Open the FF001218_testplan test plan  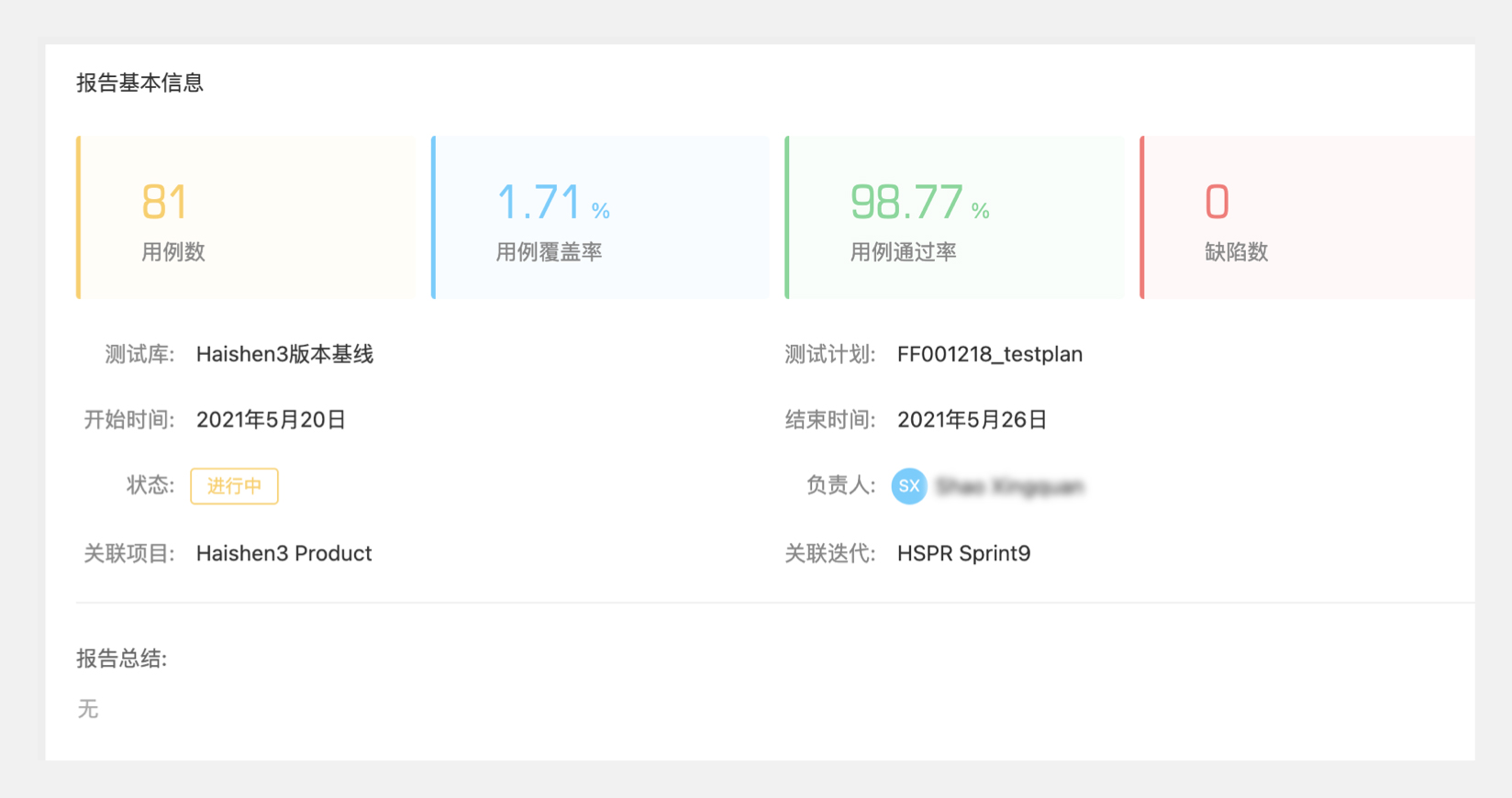click(x=989, y=354)
